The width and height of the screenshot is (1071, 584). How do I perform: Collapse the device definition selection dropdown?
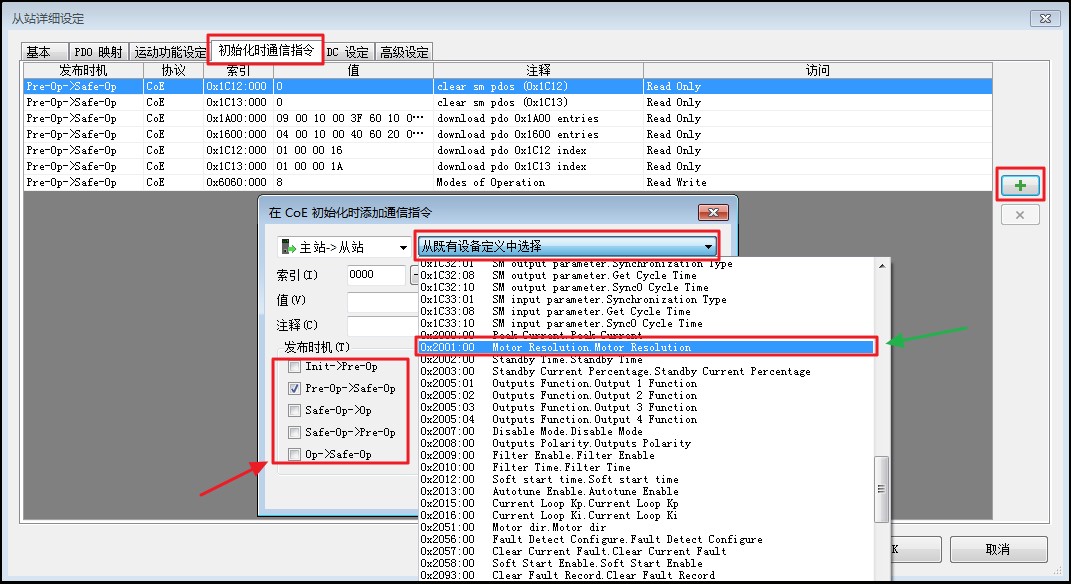[709, 247]
